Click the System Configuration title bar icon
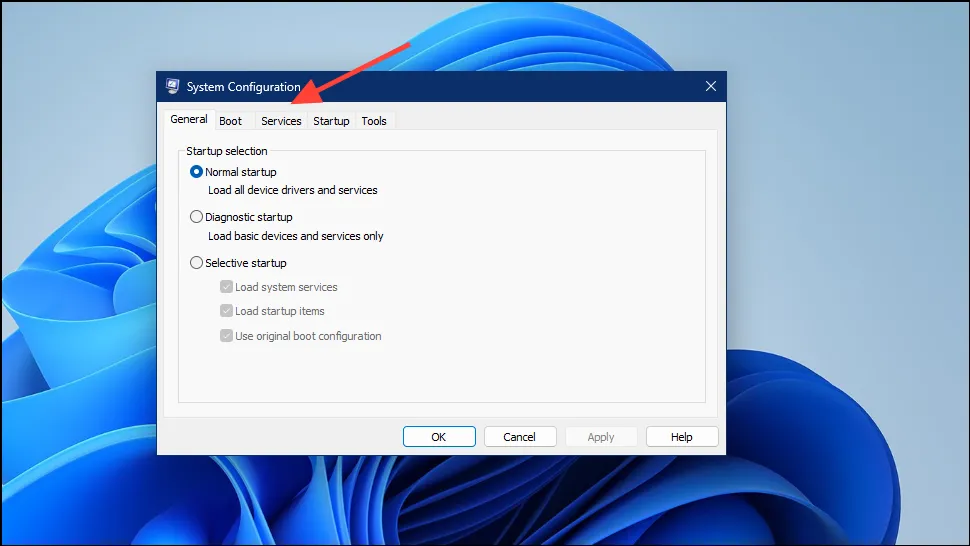 pos(173,87)
